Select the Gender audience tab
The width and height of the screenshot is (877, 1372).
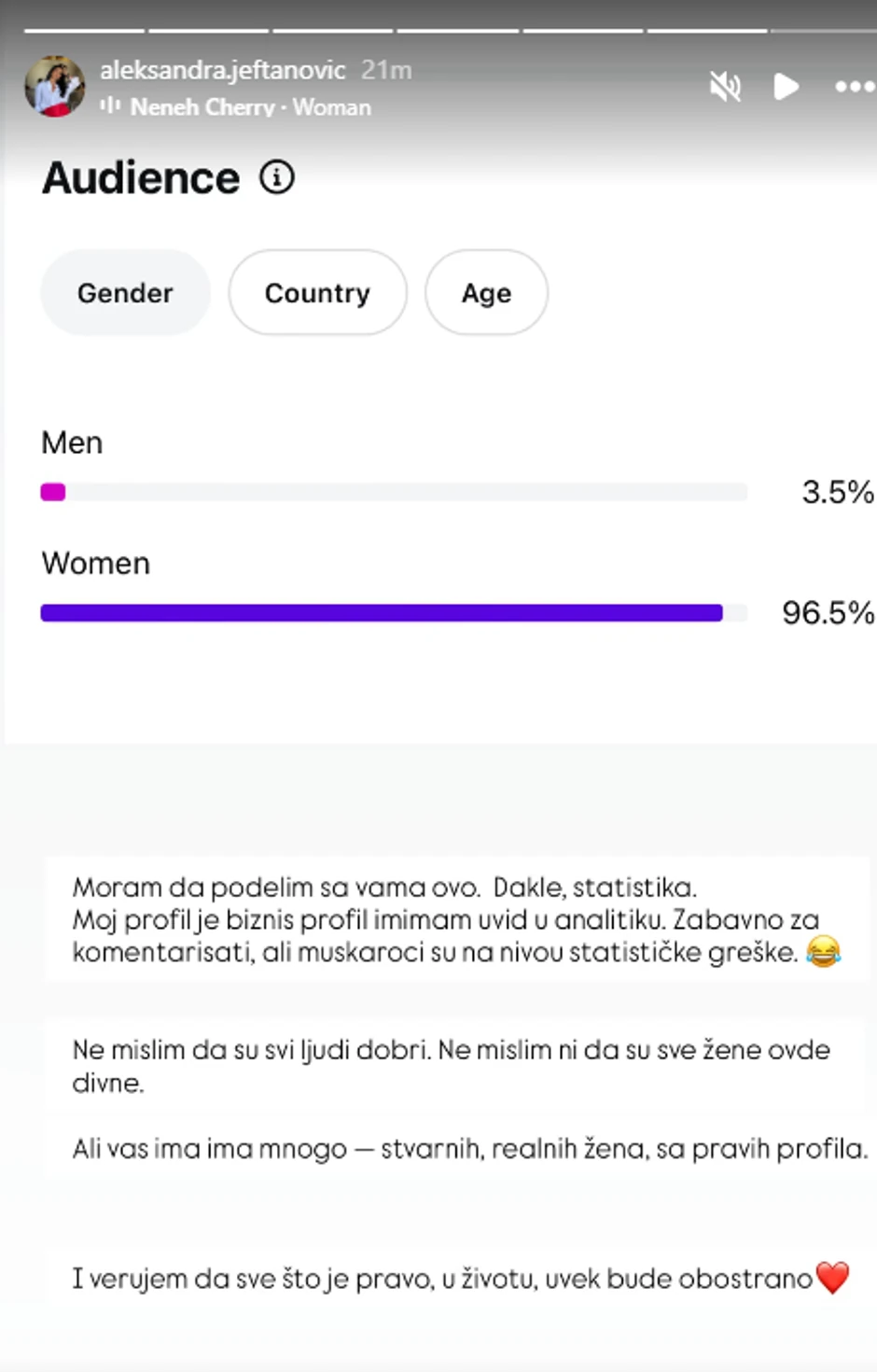(125, 293)
